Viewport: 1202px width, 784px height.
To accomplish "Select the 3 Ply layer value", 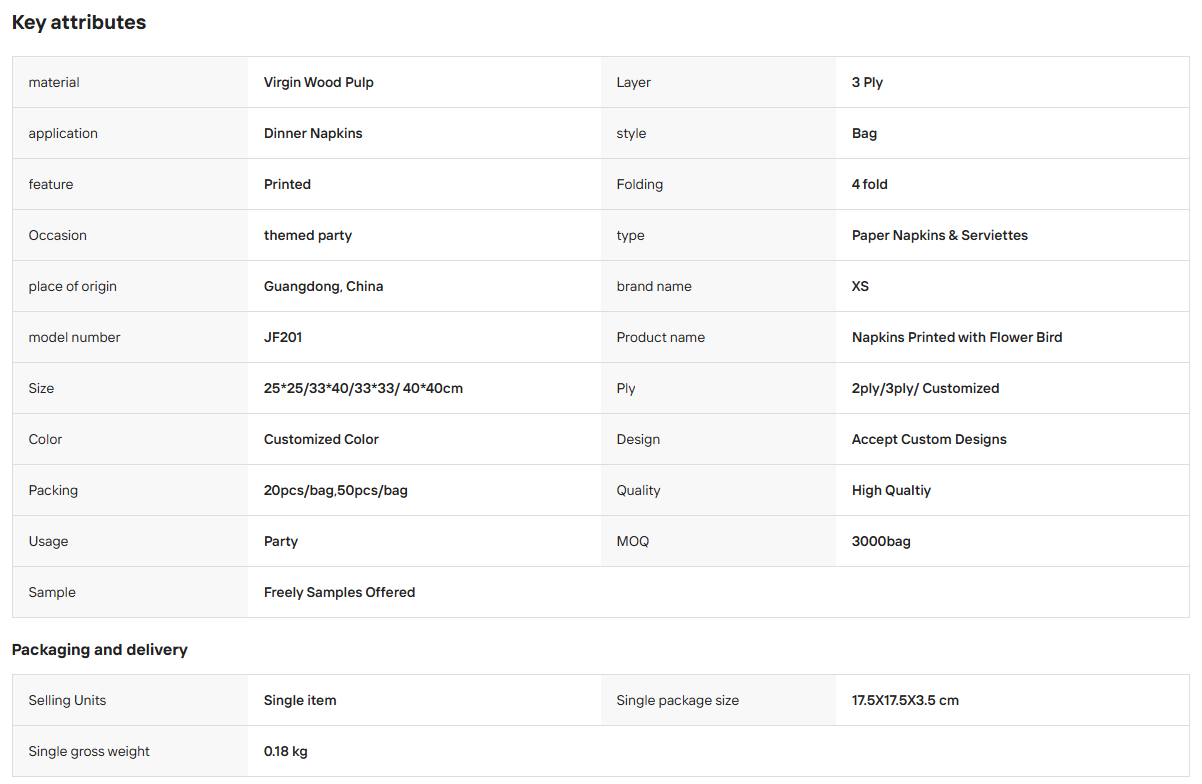I will pos(867,82).
